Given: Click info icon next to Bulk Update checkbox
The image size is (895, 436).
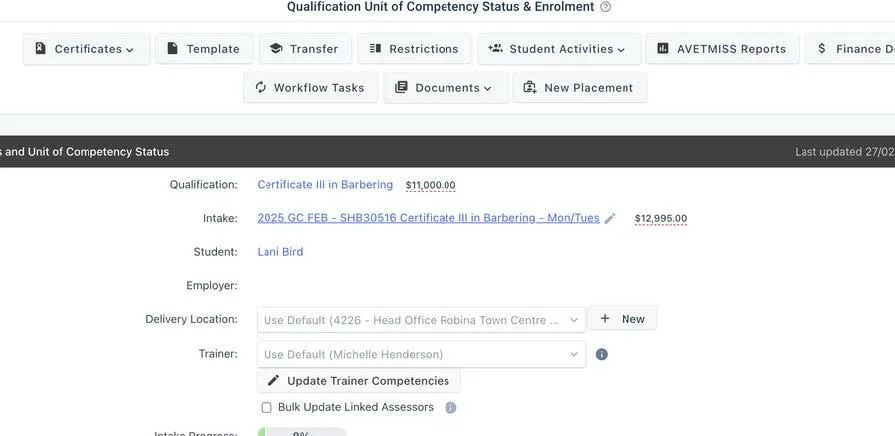Looking at the screenshot, I should [x=450, y=407].
